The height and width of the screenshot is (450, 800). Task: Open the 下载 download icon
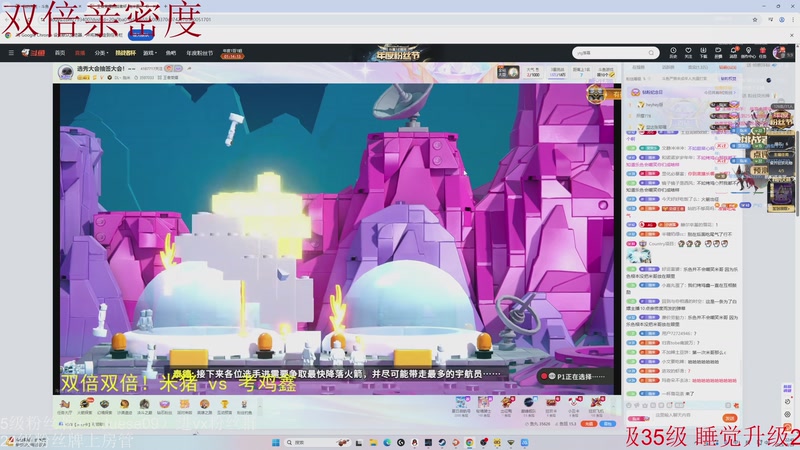[703, 53]
